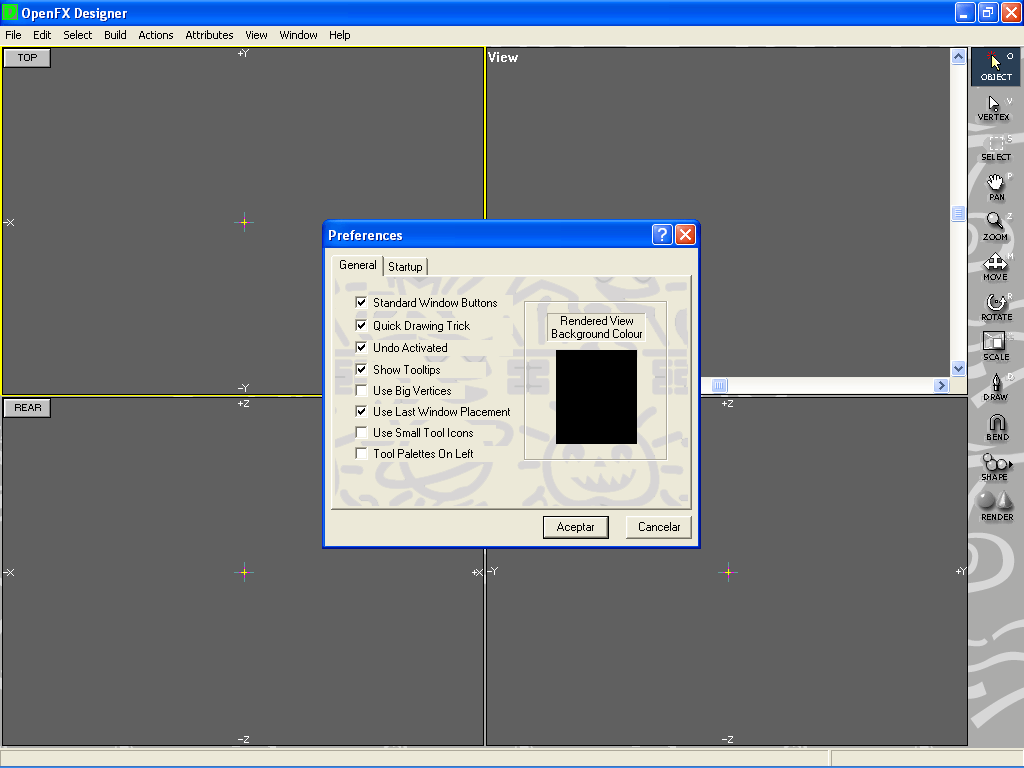Click the Cancelar button

click(659, 527)
